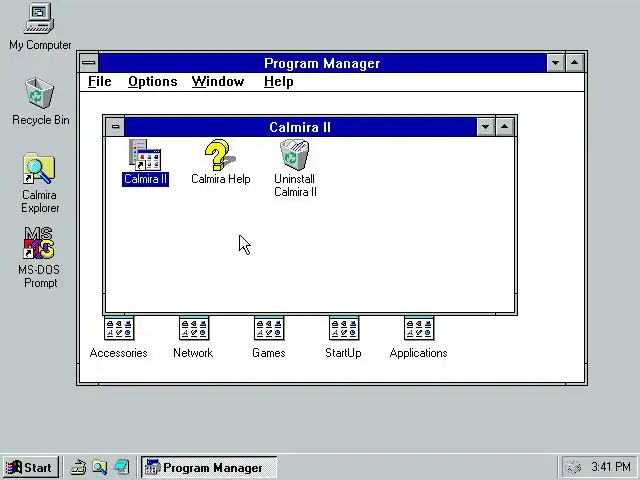The height and width of the screenshot is (480, 640).
Task: Open the StartUp program group
Action: (343, 337)
